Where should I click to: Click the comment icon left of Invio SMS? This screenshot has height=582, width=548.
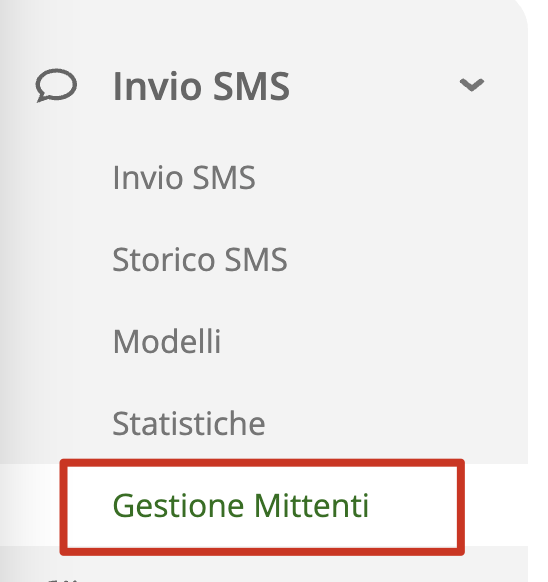point(56,85)
